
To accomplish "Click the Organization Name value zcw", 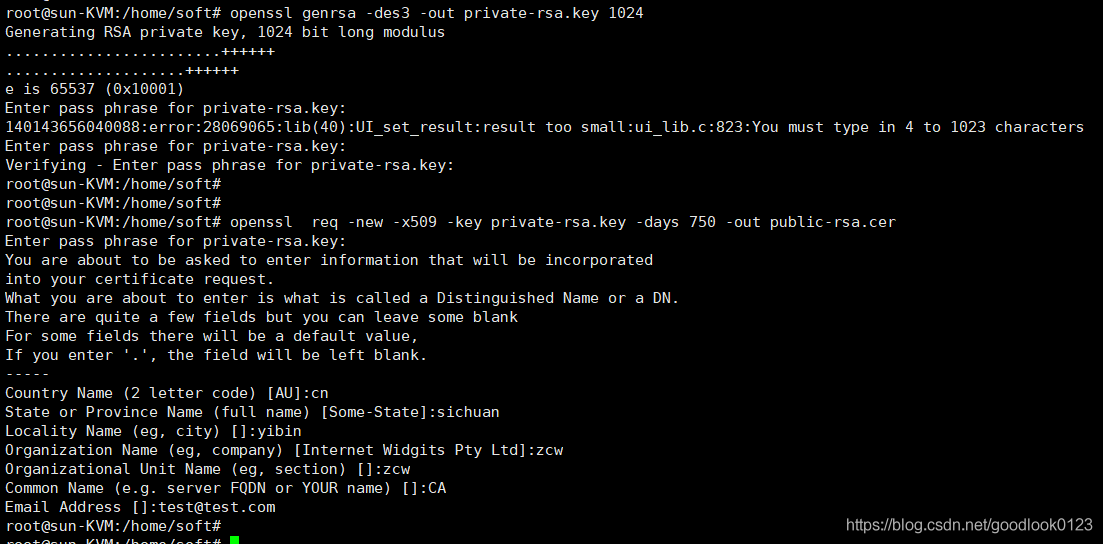I will [549, 450].
